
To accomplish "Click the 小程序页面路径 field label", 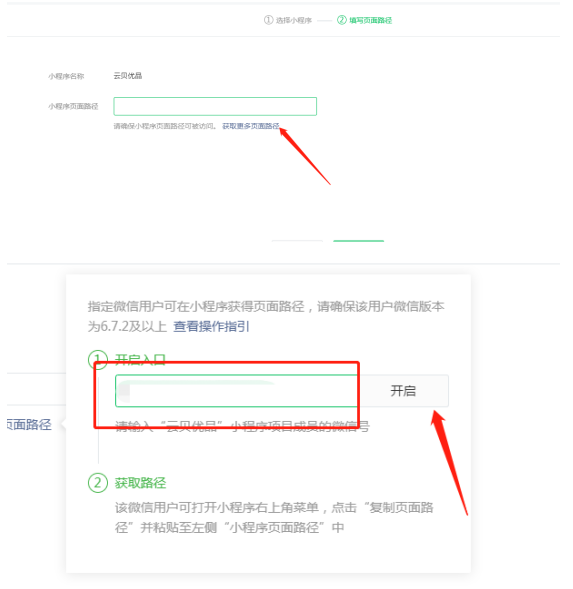I will coord(73,106).
